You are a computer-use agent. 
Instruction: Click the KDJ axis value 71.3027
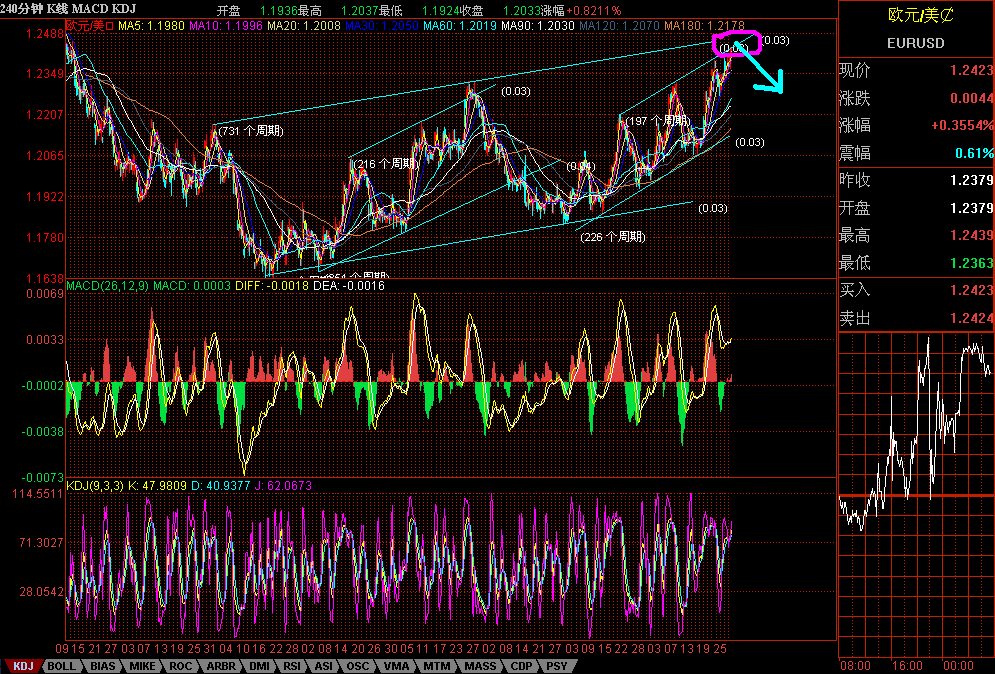[x=41, y=543]
